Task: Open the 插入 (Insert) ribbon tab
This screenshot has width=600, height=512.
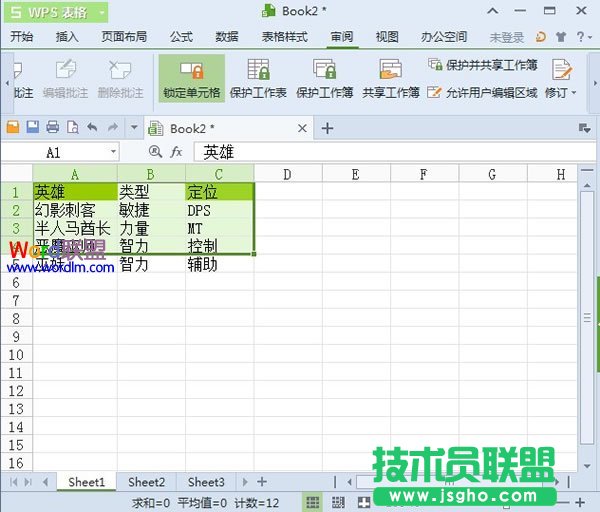Action: point(67,37)
